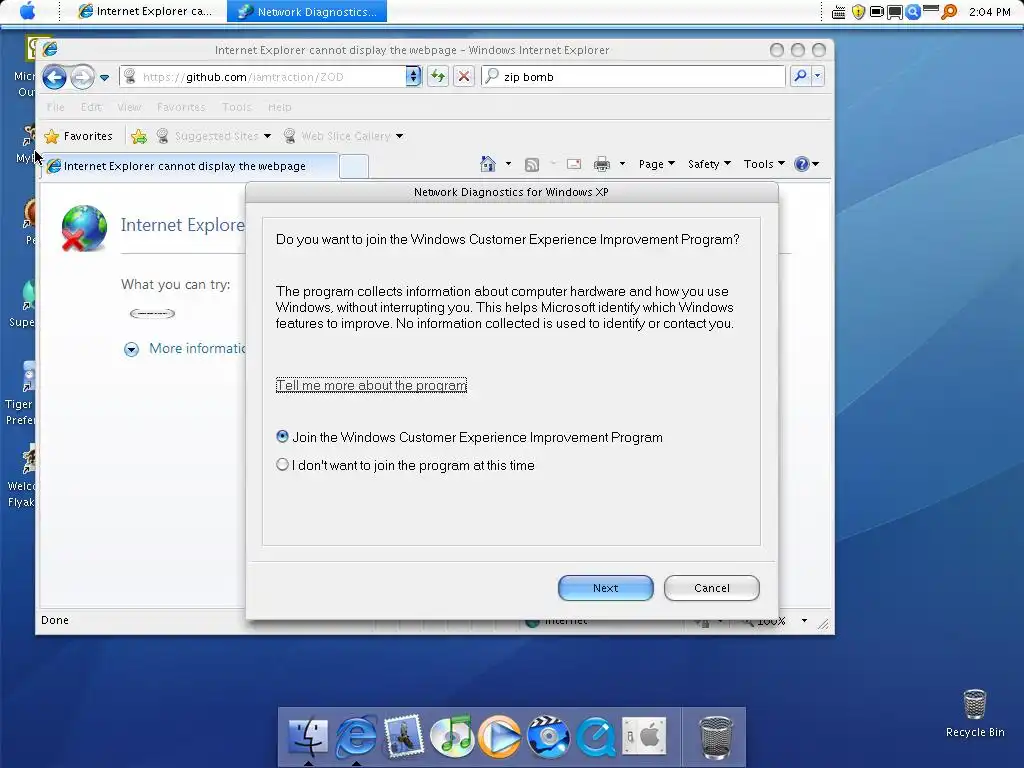Open the Help menu
The height and width of the screenshot is (768, 1024).
[x=280, y=107]
